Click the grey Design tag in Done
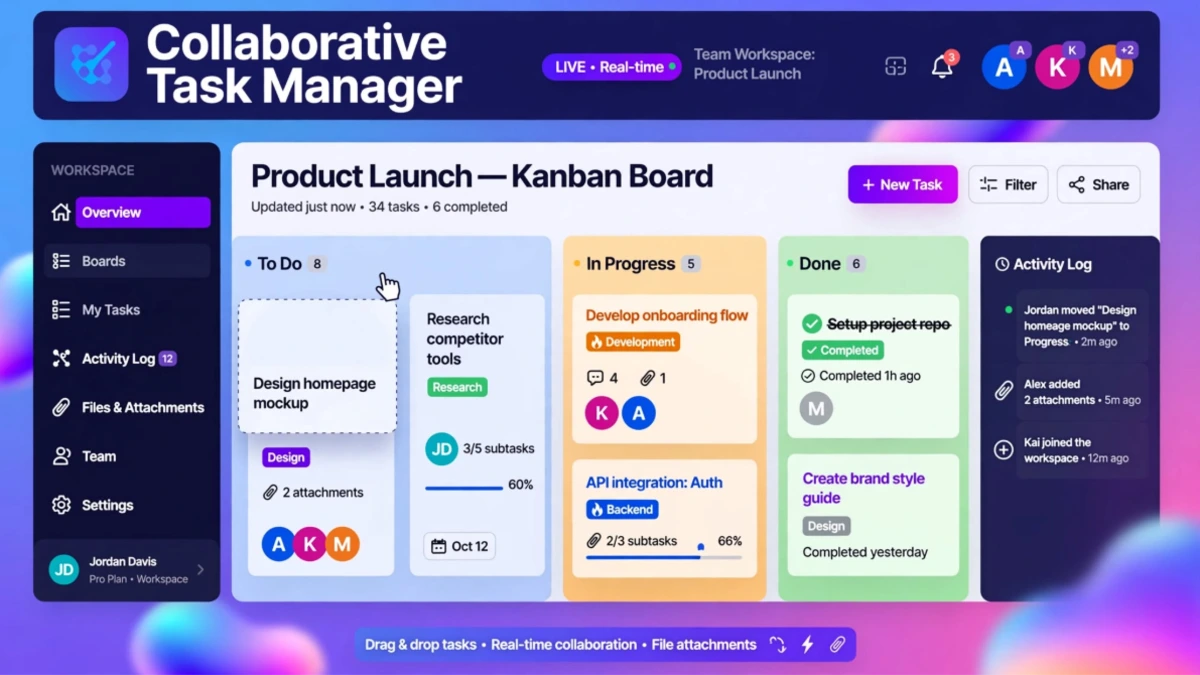1200x675 pixels. tap(826, 526)
